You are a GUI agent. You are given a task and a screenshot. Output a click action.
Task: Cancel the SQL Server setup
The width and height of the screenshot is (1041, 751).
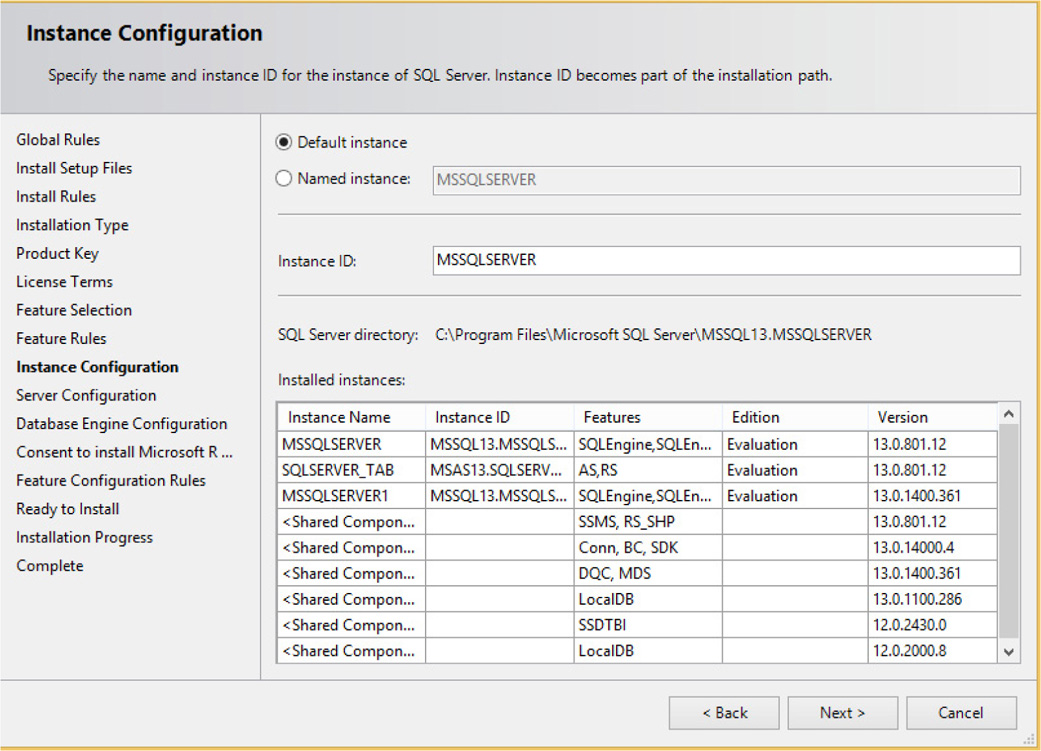click(961, 712)
